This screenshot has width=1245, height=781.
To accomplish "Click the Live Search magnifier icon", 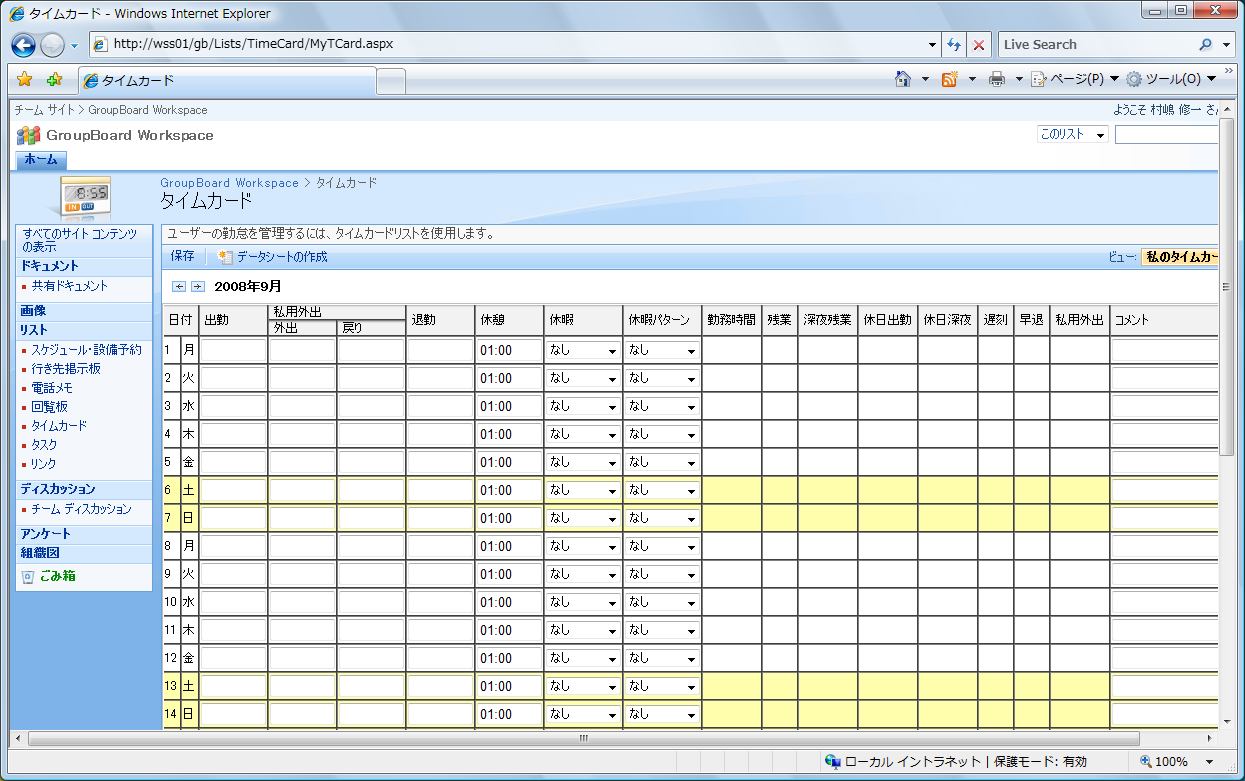I will click(1205, 45).
